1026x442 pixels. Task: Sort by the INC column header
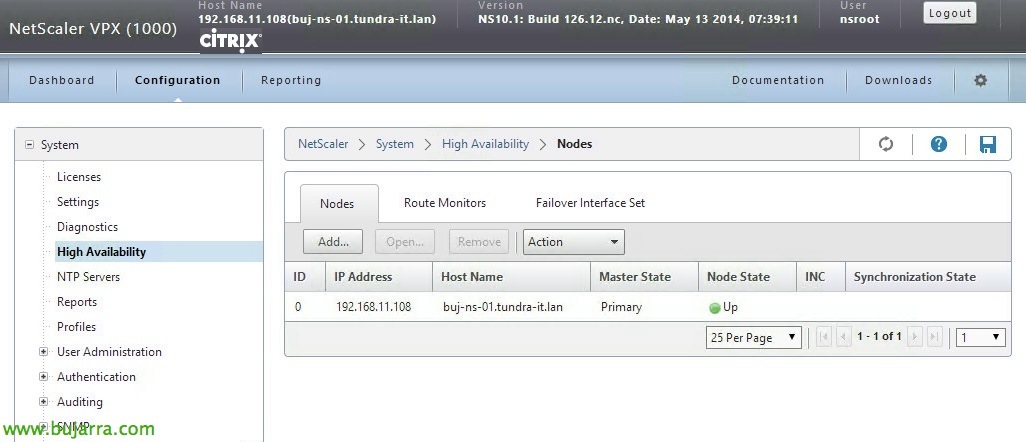[821, 277]
